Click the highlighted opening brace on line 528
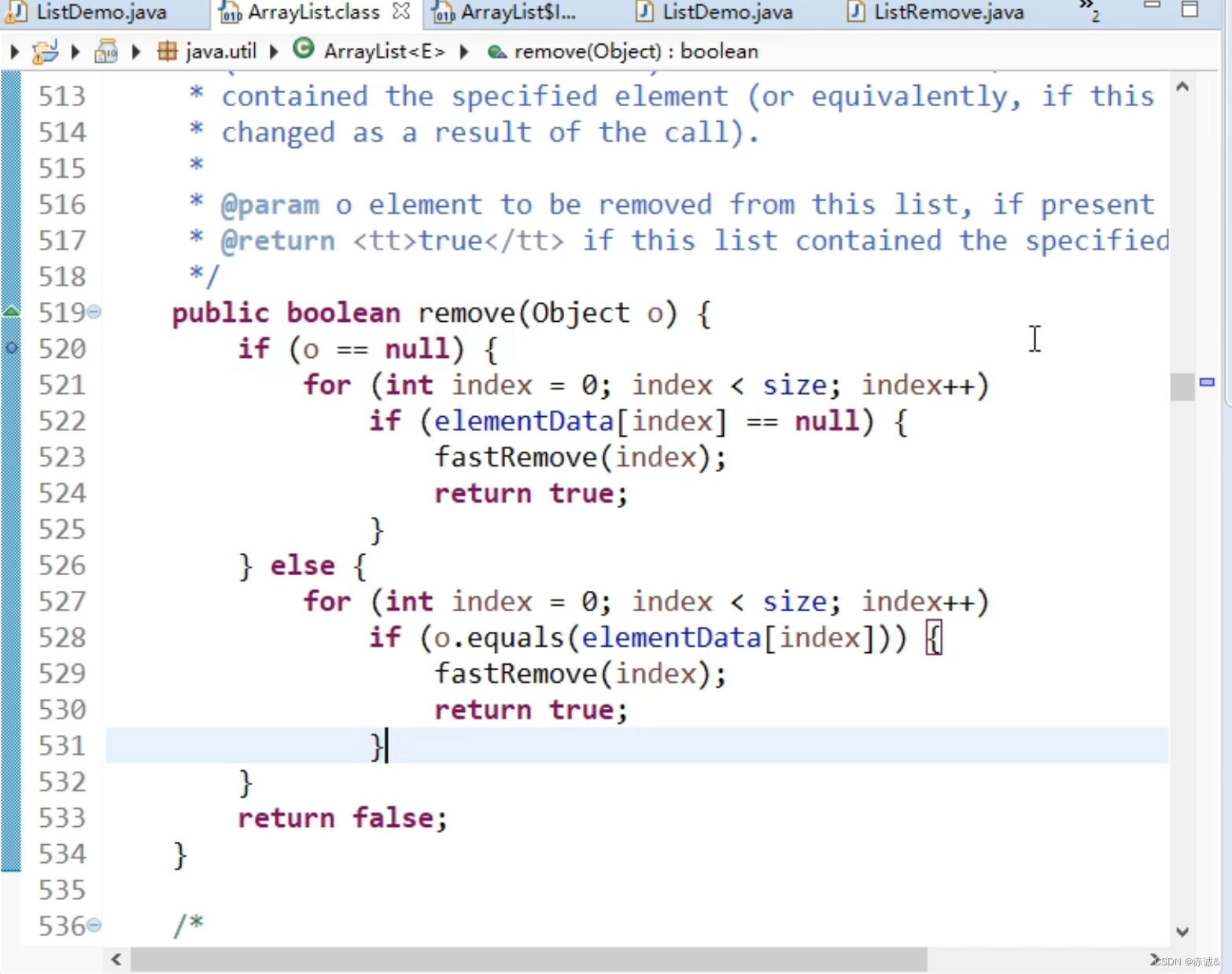The width and height of the screenshot is (1232, 974). pos(934,638)
